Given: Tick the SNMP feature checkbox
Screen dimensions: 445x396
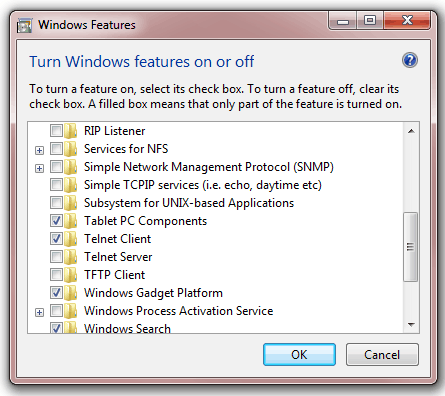Looking at the screenshot, I should click(x=56, y=166).
